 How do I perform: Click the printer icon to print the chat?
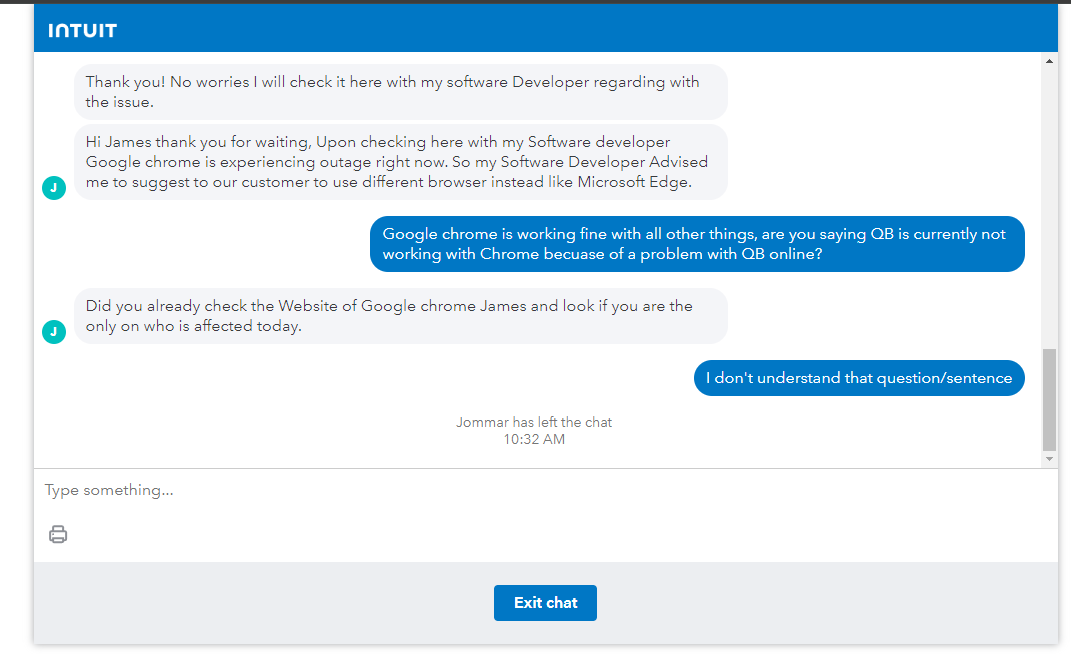coord(58,534)
